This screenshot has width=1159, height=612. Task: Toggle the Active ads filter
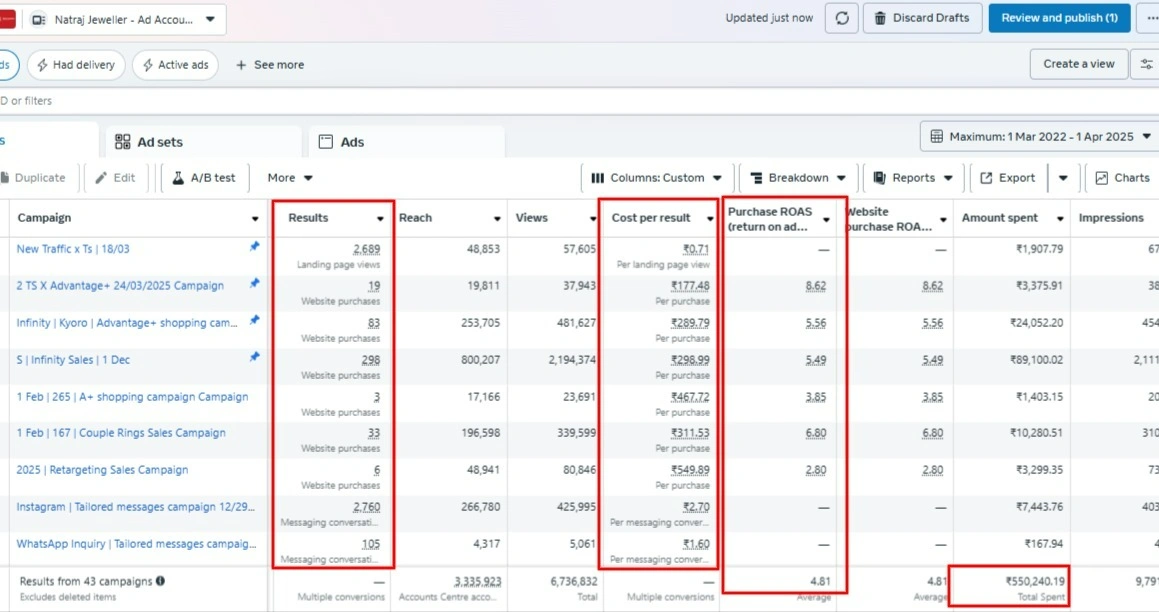pos(176,65)
